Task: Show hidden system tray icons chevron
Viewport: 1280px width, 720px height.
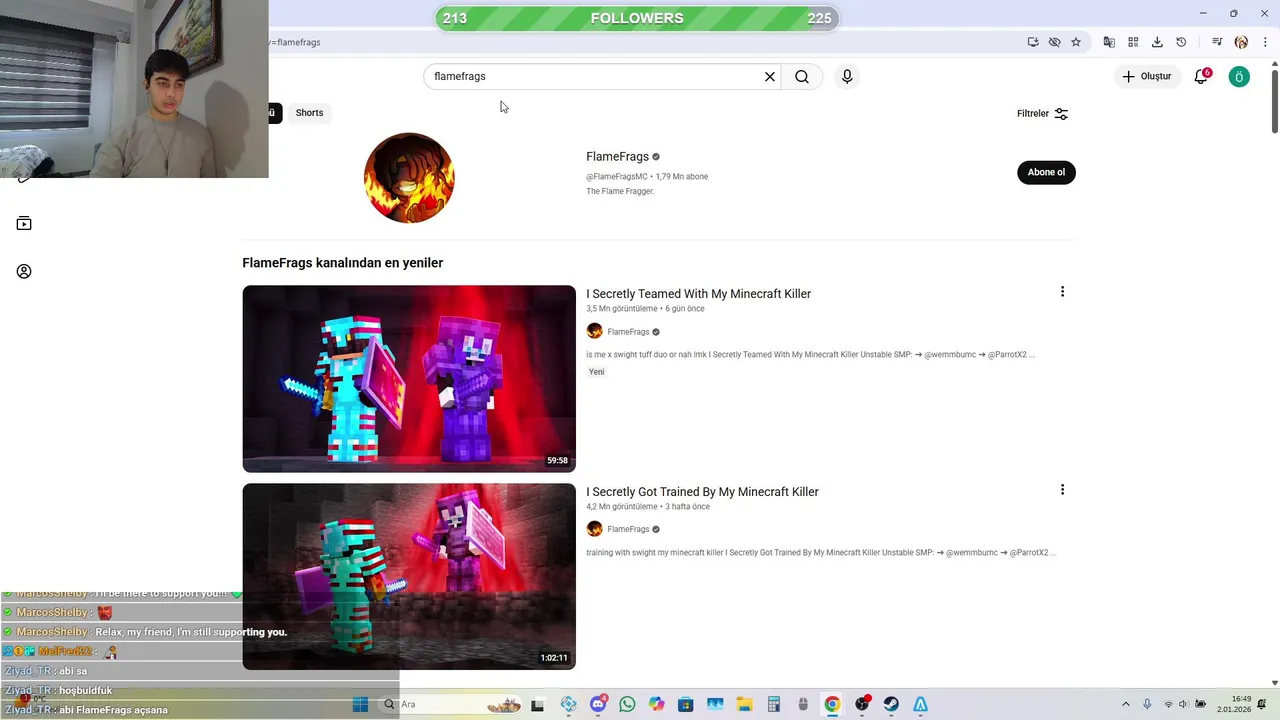Action: coord(1125,705)
